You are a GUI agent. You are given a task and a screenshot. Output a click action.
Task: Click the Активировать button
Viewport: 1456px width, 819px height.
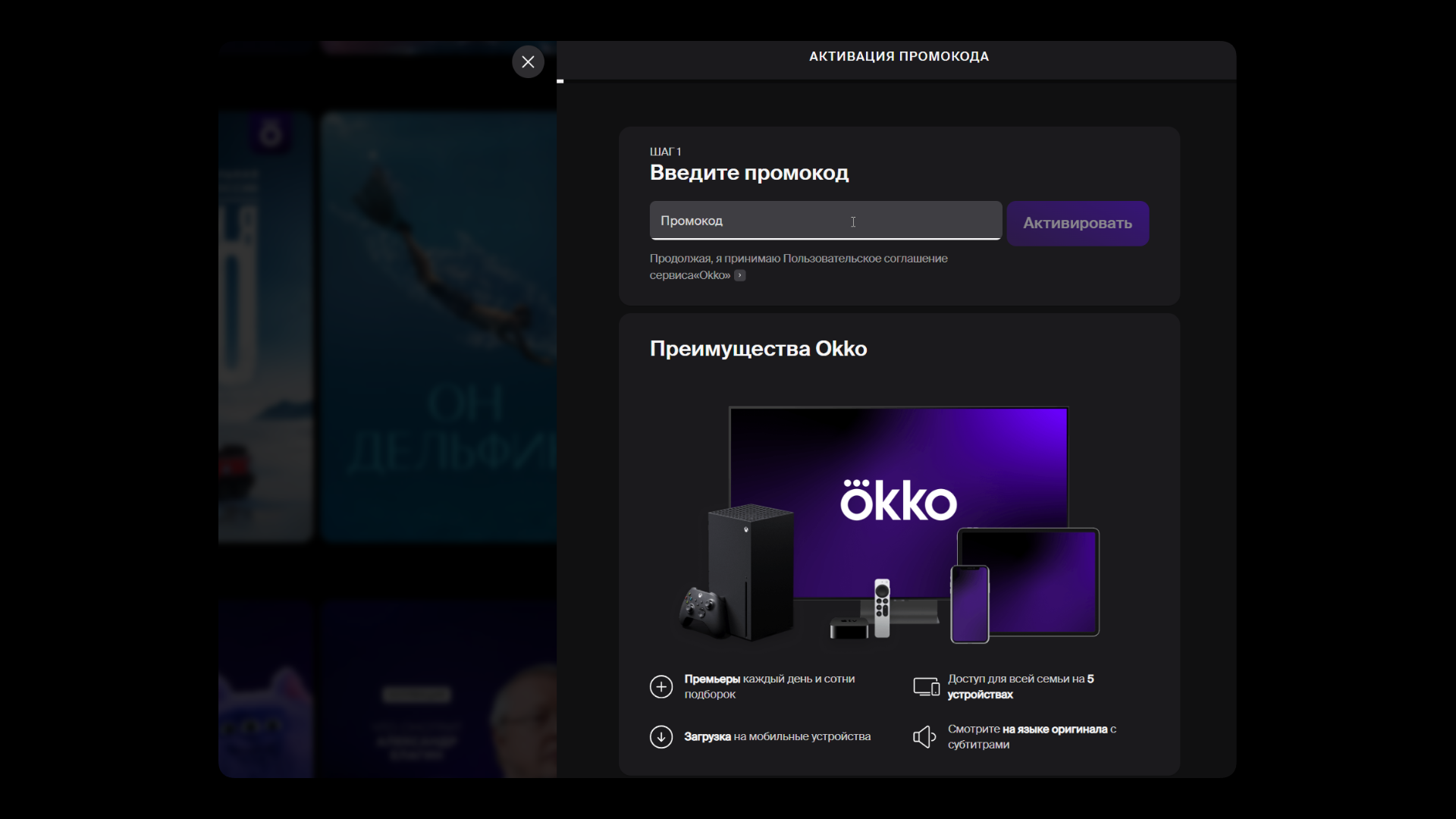pyautogui.click(x=1077, y=223)
